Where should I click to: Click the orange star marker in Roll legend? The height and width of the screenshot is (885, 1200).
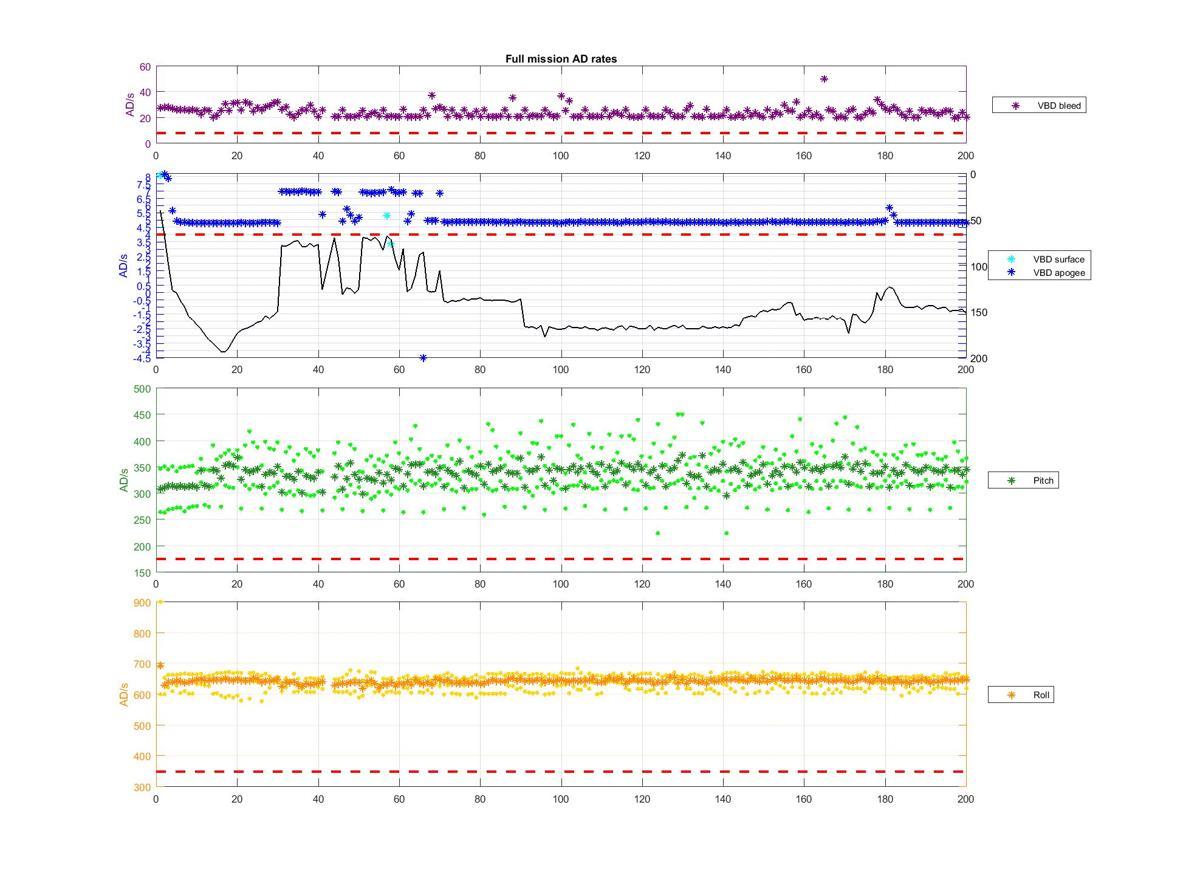click(1012, 694)
